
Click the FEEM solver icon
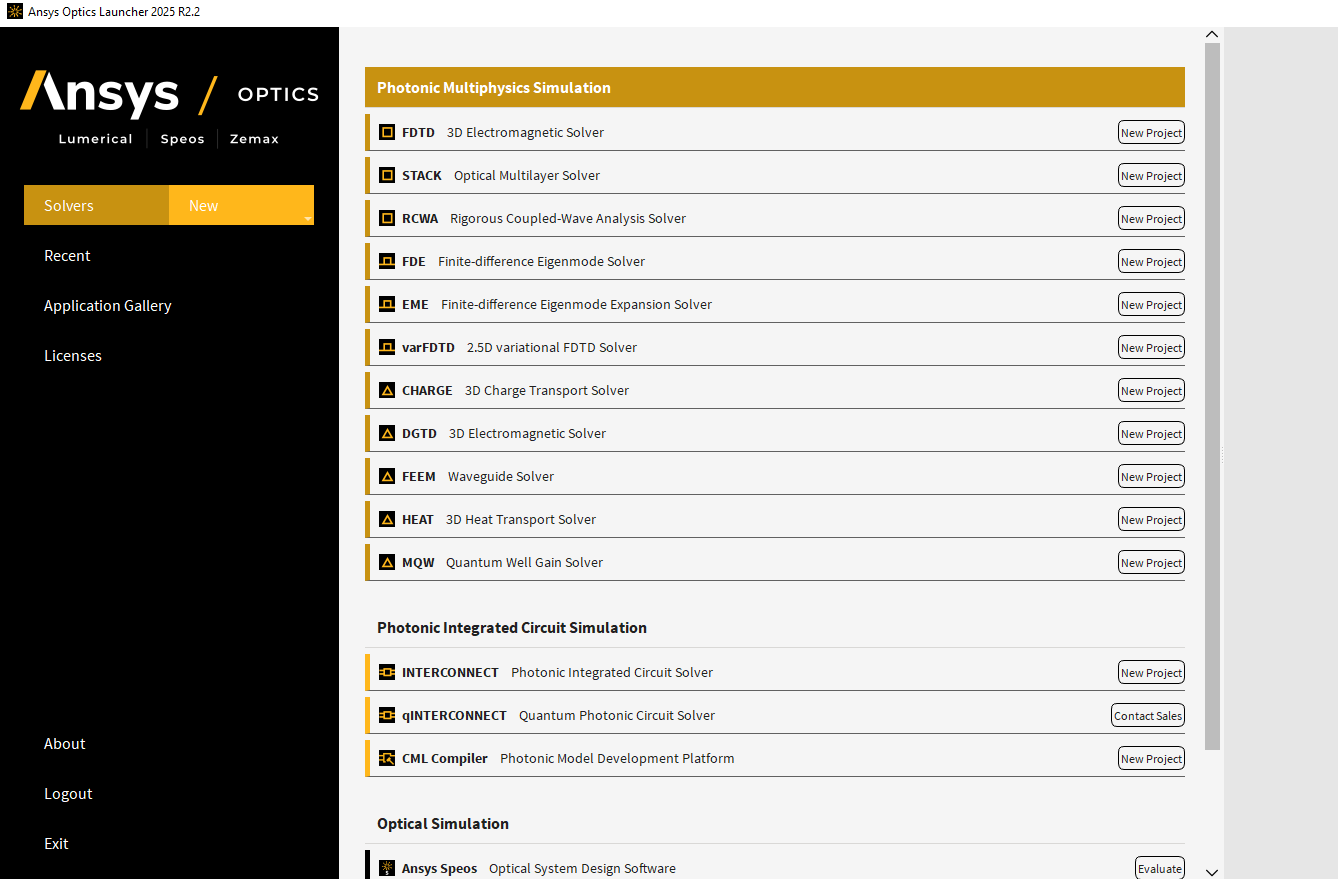(387, 476)
